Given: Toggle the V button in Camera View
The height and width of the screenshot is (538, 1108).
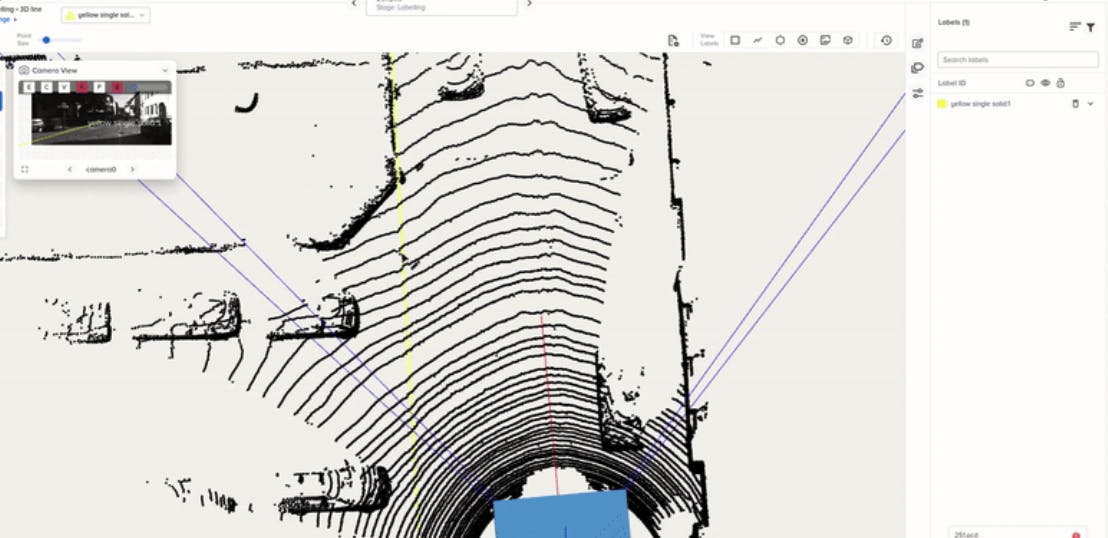Looking at the screenshot, I should [64, 87].
